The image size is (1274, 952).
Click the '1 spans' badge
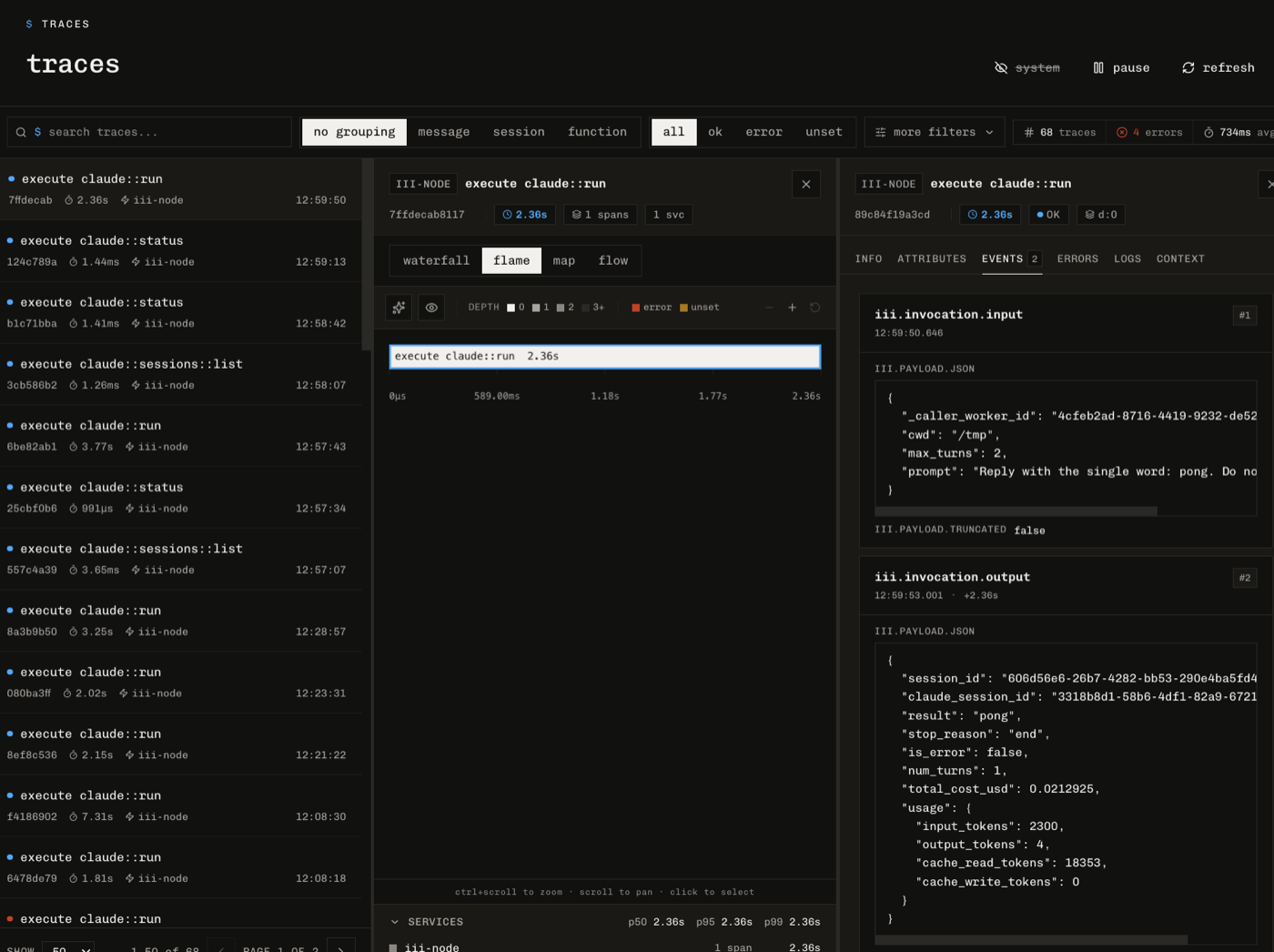tap(600, 215)
